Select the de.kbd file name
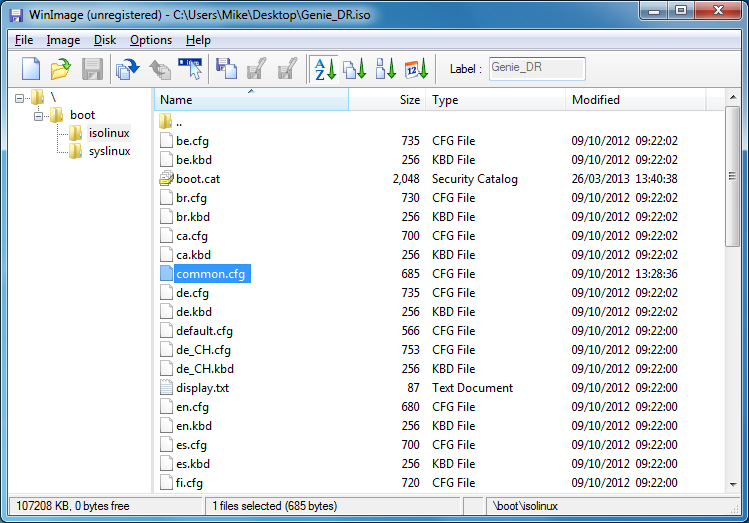 pyautogui.click(x=193, y=312)
